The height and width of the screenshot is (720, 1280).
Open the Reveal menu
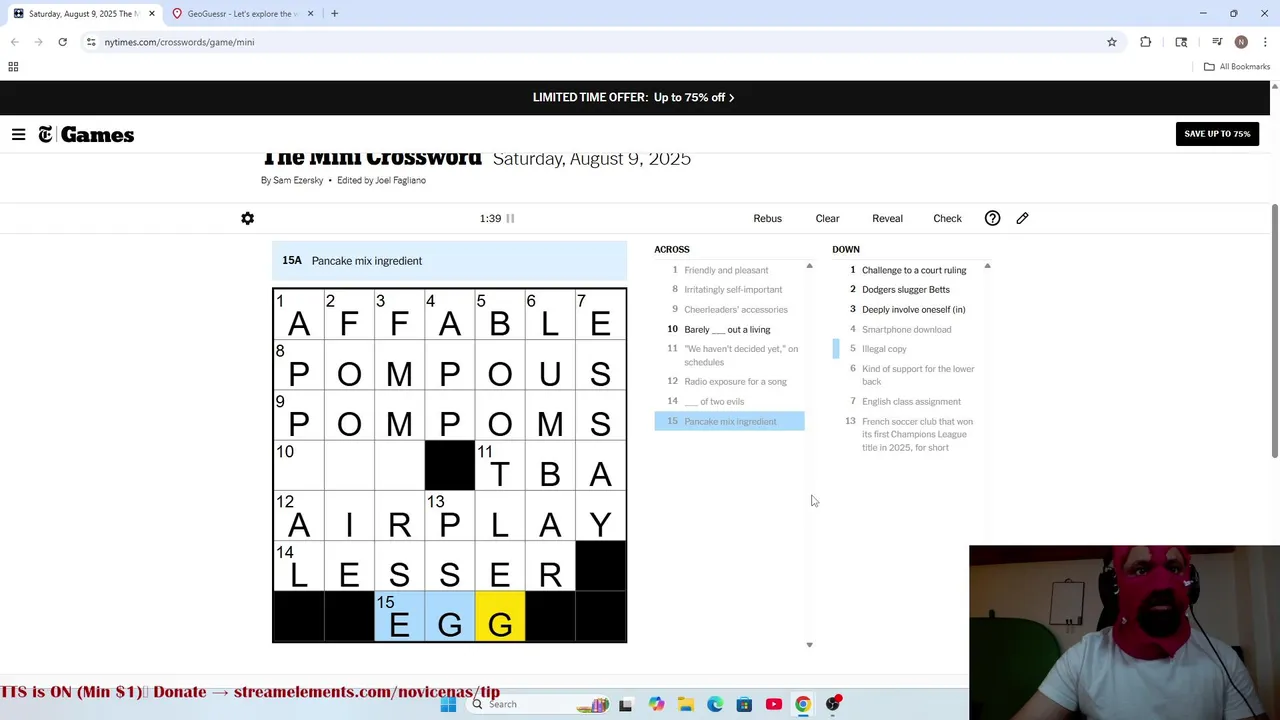(887, 218)
